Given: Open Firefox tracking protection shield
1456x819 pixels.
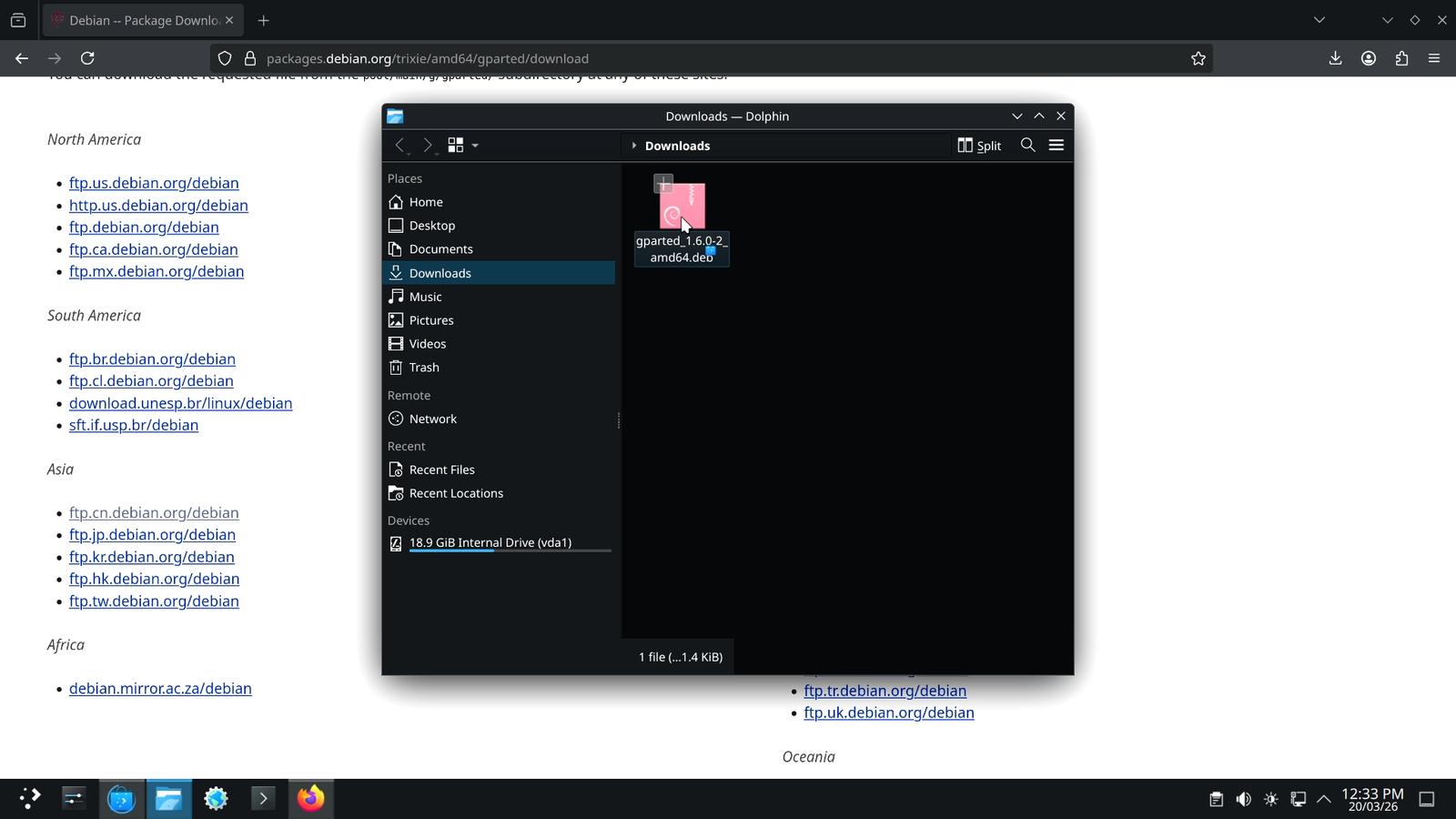Looking at the screenshot, I should (225, 58).
